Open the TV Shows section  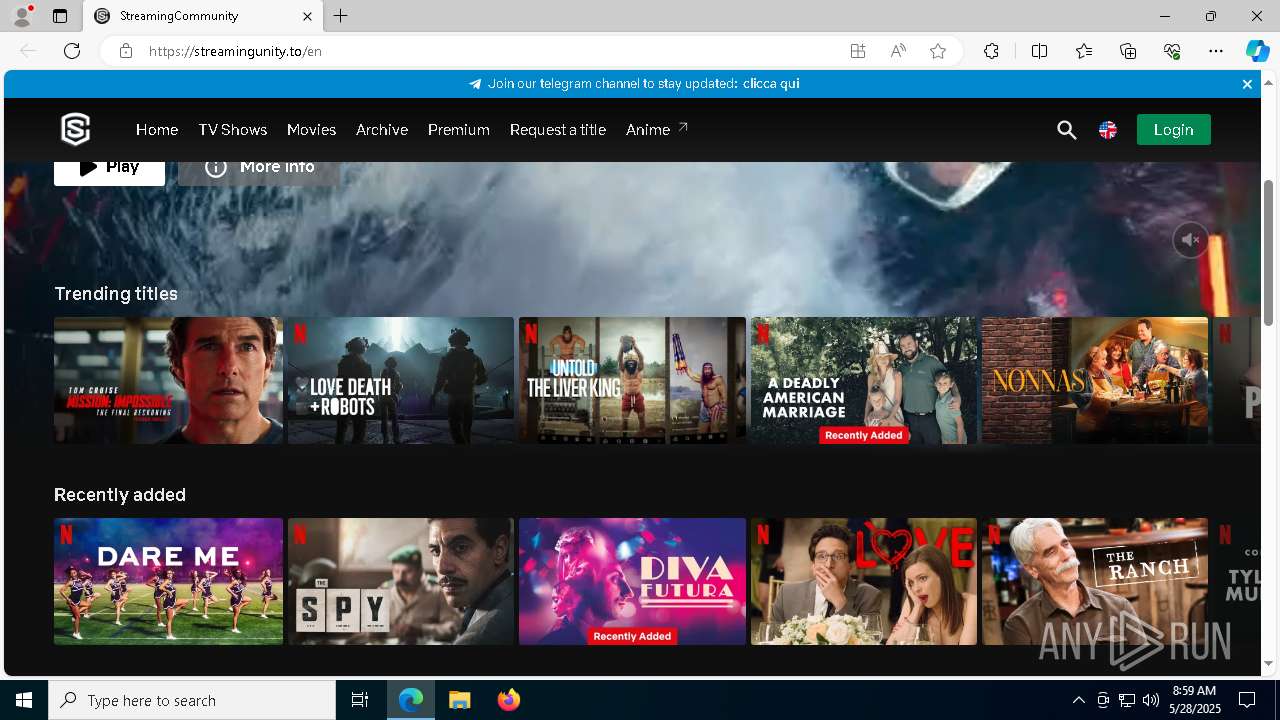pyautogui.click(x=232, y=130)
